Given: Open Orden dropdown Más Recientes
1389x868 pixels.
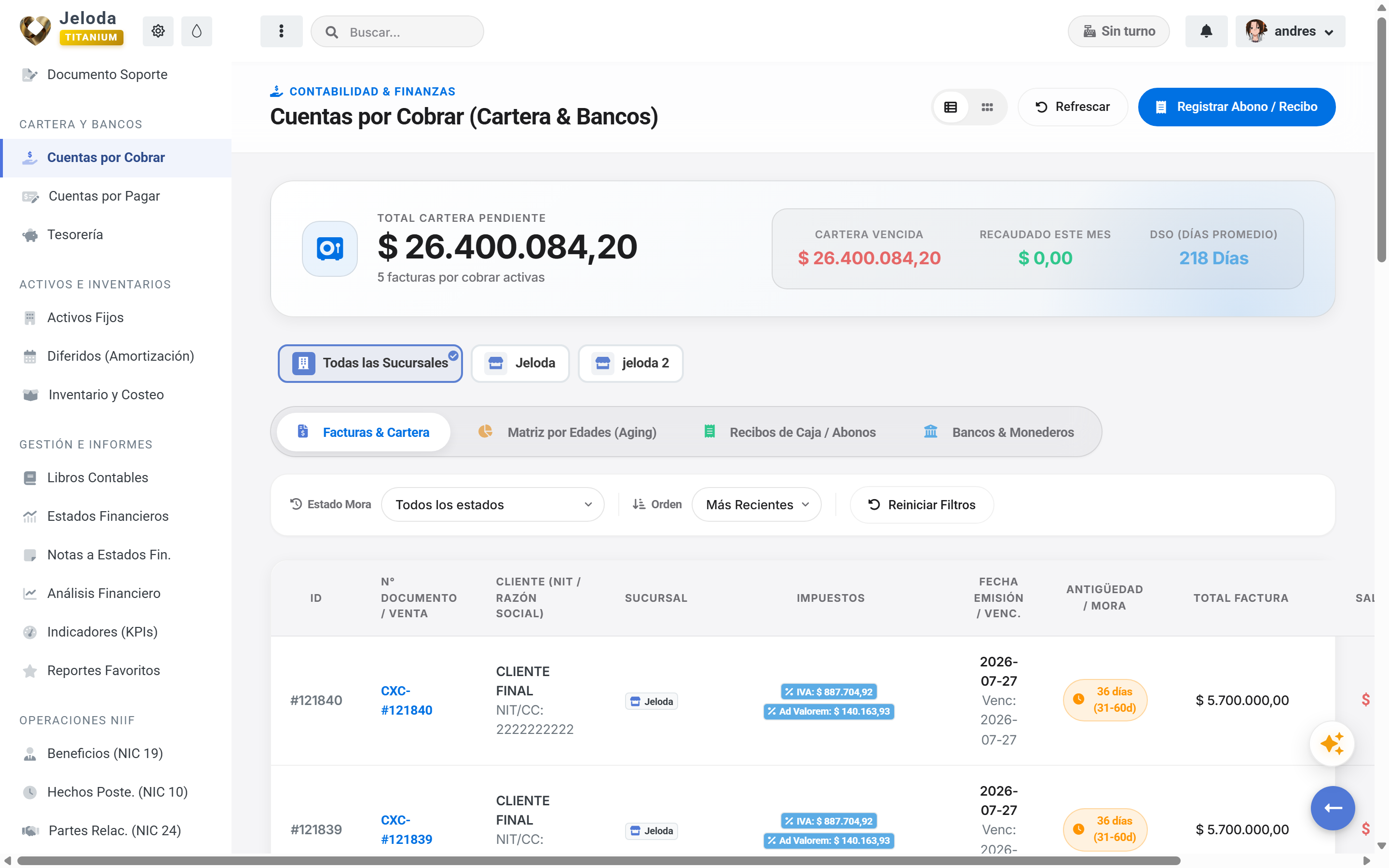Looking at the screenshot, I should pos(756,504).
